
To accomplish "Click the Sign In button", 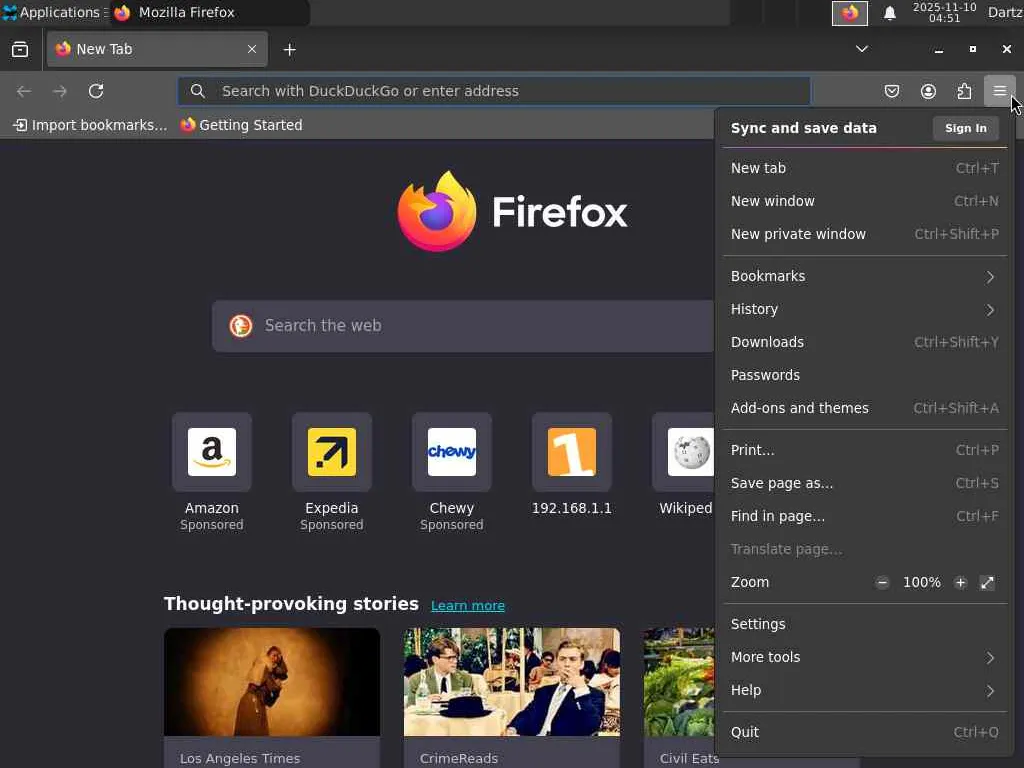I will (965, 128).
